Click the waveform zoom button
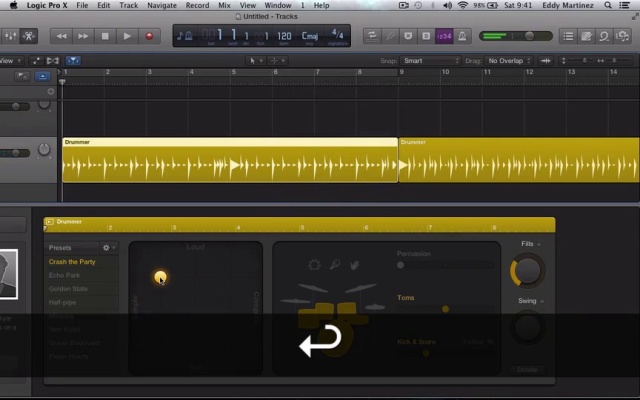640x400 pixels. (545, 61)
